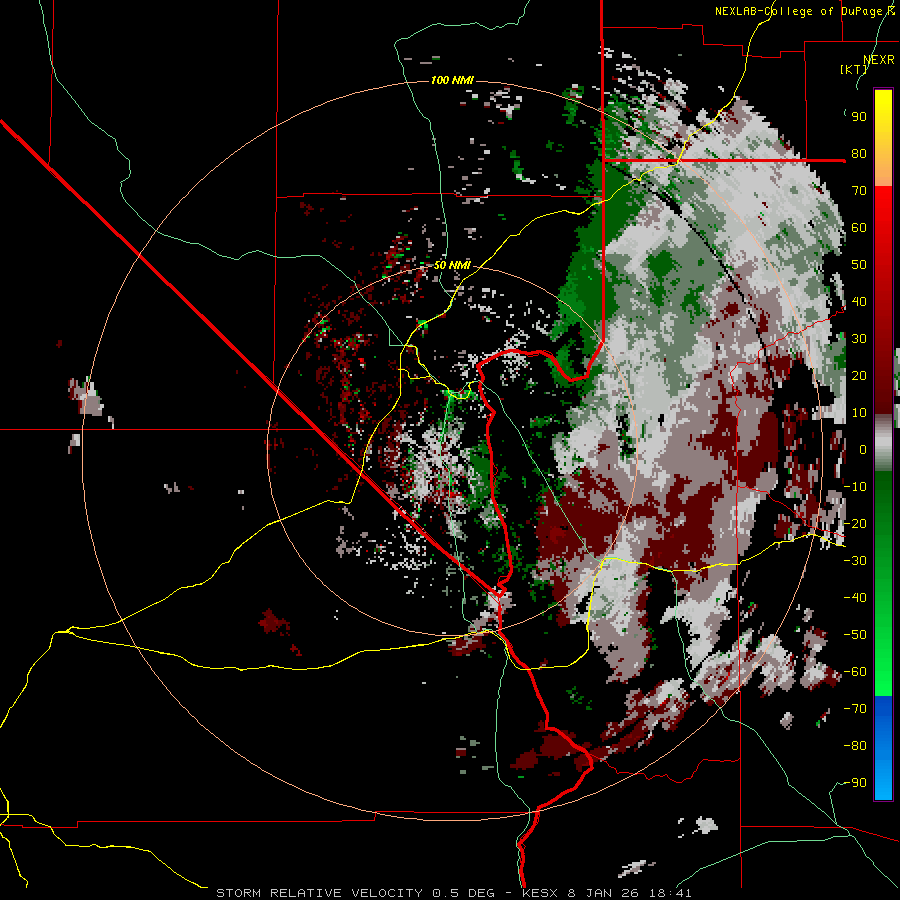900x900 pixels.
Task: Click the 40 value on the velocity scale
Action: click(859, 301)
